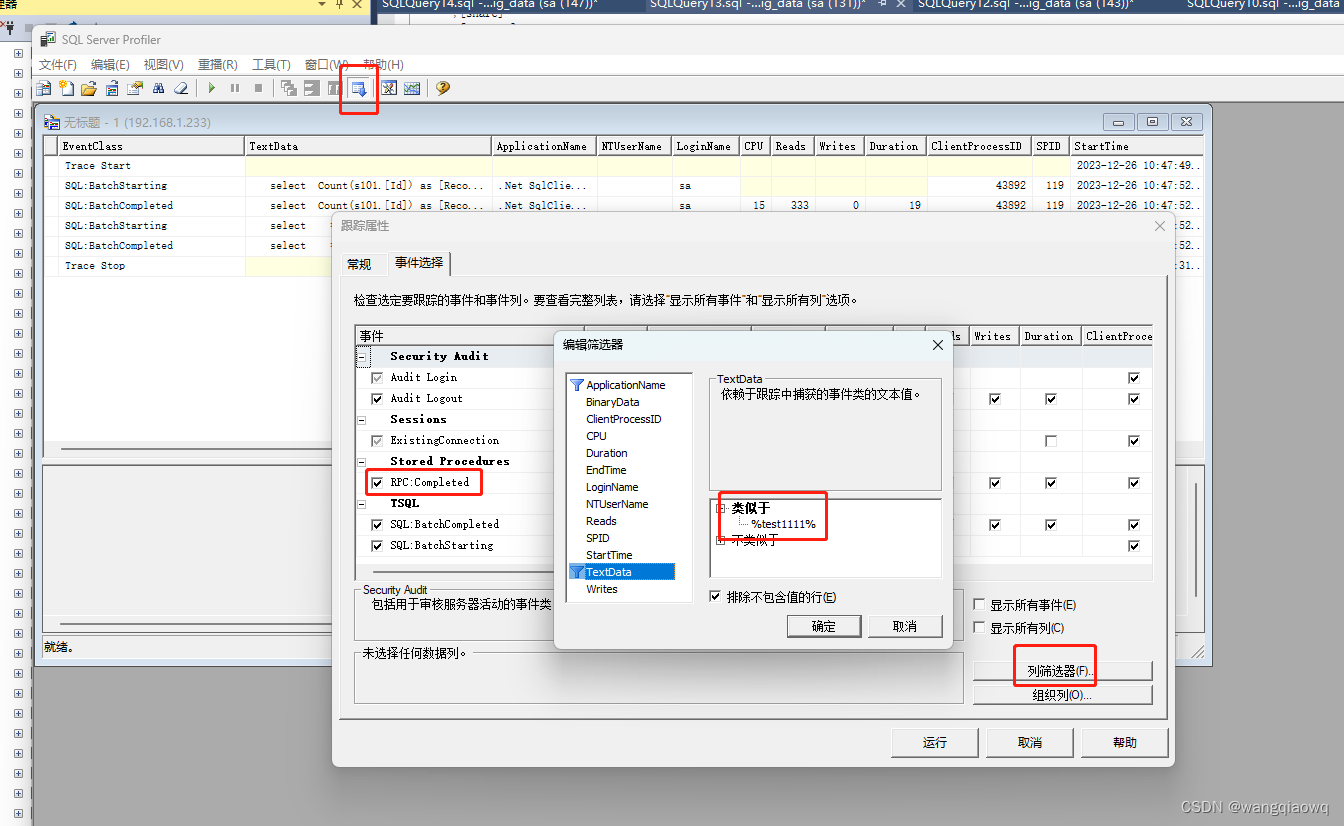Viewport: 1344px width, 826px height.
Task: Toggle the '排除不包含值的行' checkbox
Action: pos(715,597)
